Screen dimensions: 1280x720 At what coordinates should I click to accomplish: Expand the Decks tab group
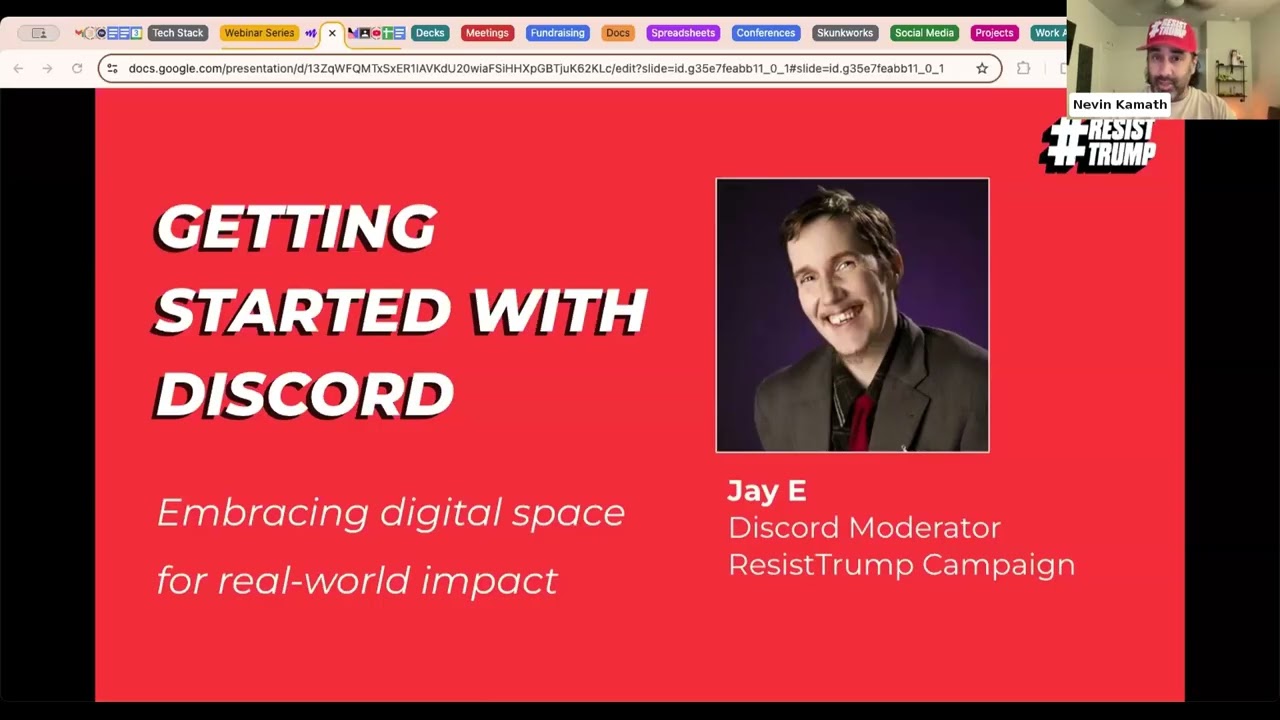[x=430, y=33]
